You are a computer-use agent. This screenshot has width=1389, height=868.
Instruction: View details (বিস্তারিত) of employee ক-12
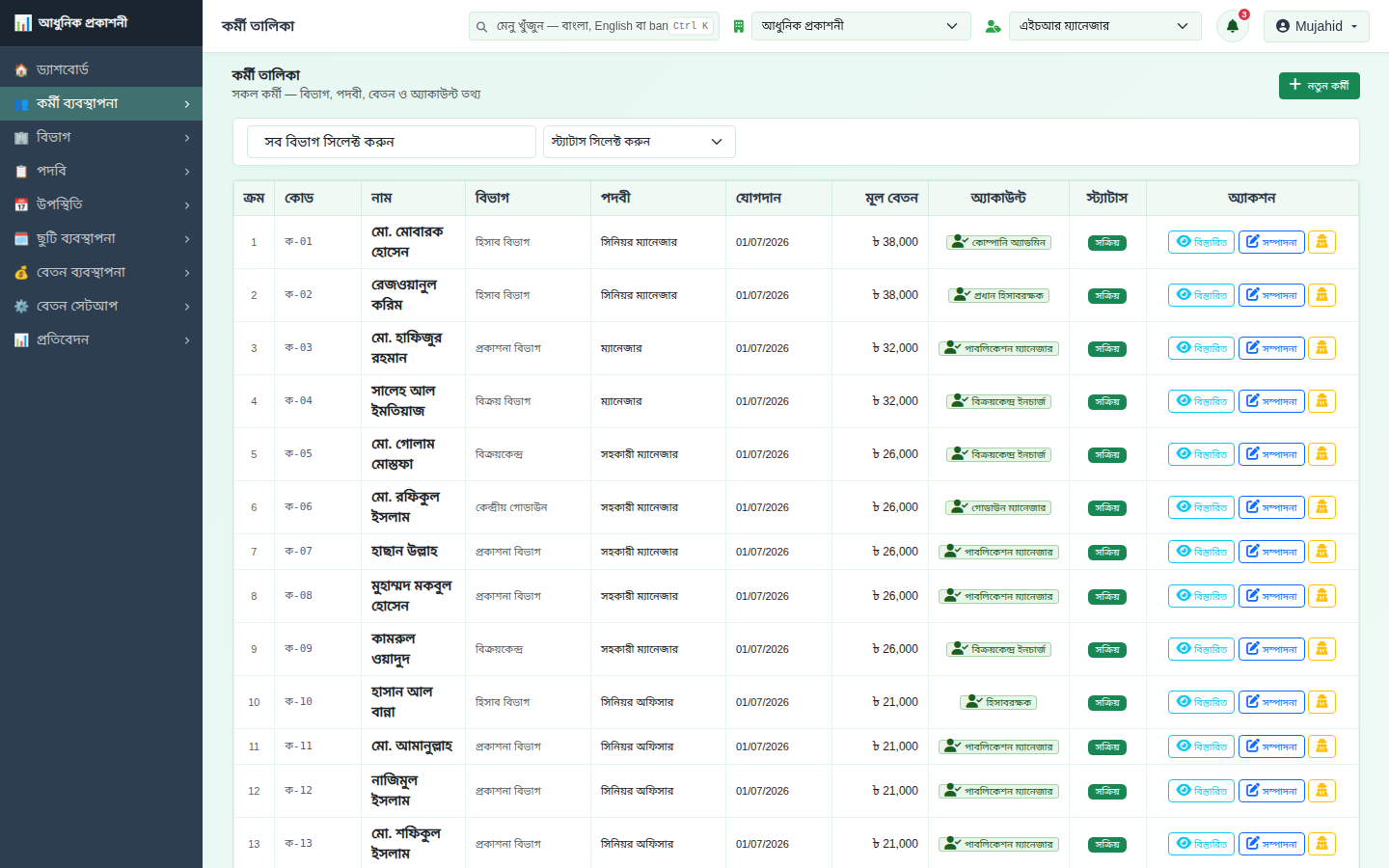[x=1201, y=791]
